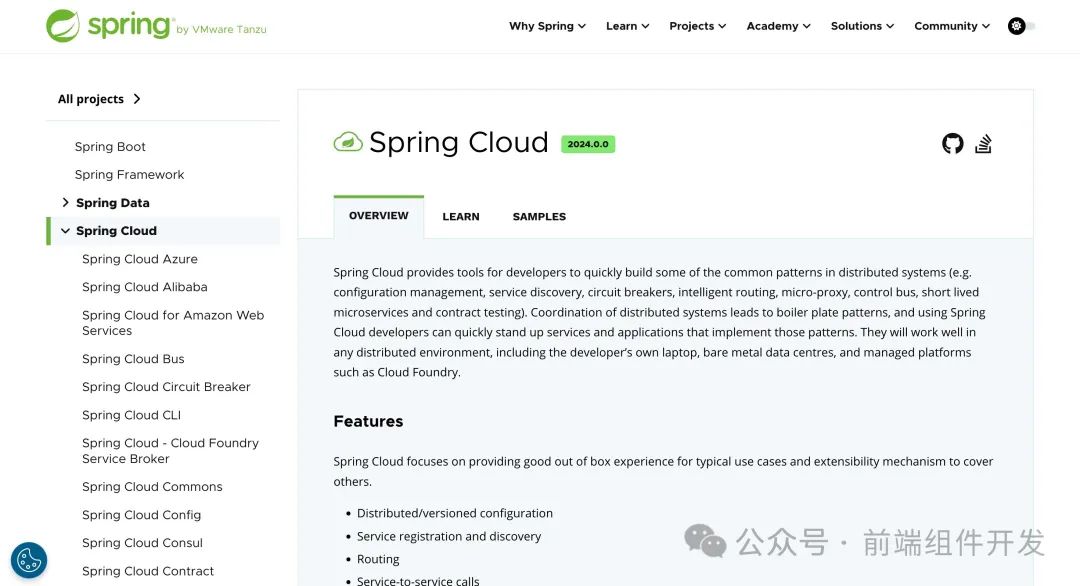Open cookie preferences icon
This screenshot has height=586, width=1080.
tap(29, 560)
